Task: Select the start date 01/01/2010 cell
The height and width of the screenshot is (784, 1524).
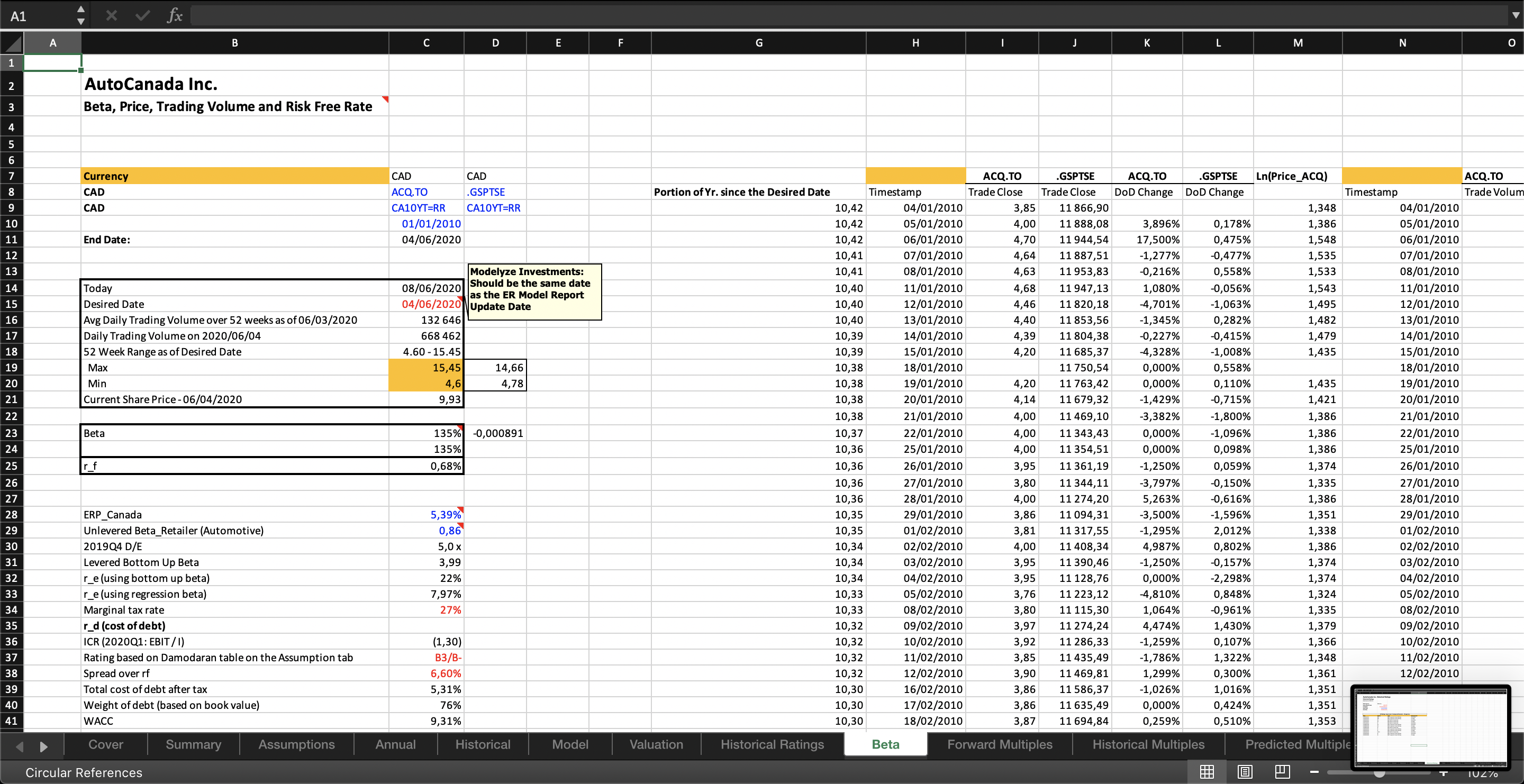Action: [427, 223]
